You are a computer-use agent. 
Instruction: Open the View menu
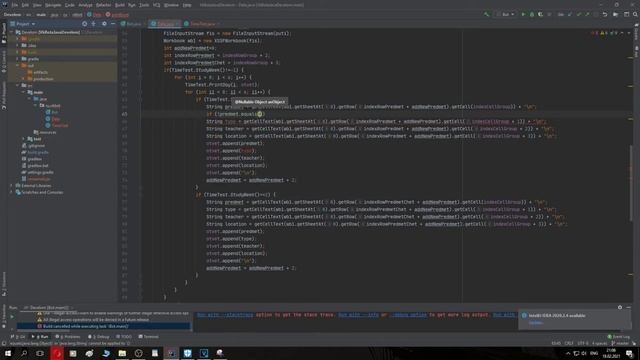coord(37,5)
